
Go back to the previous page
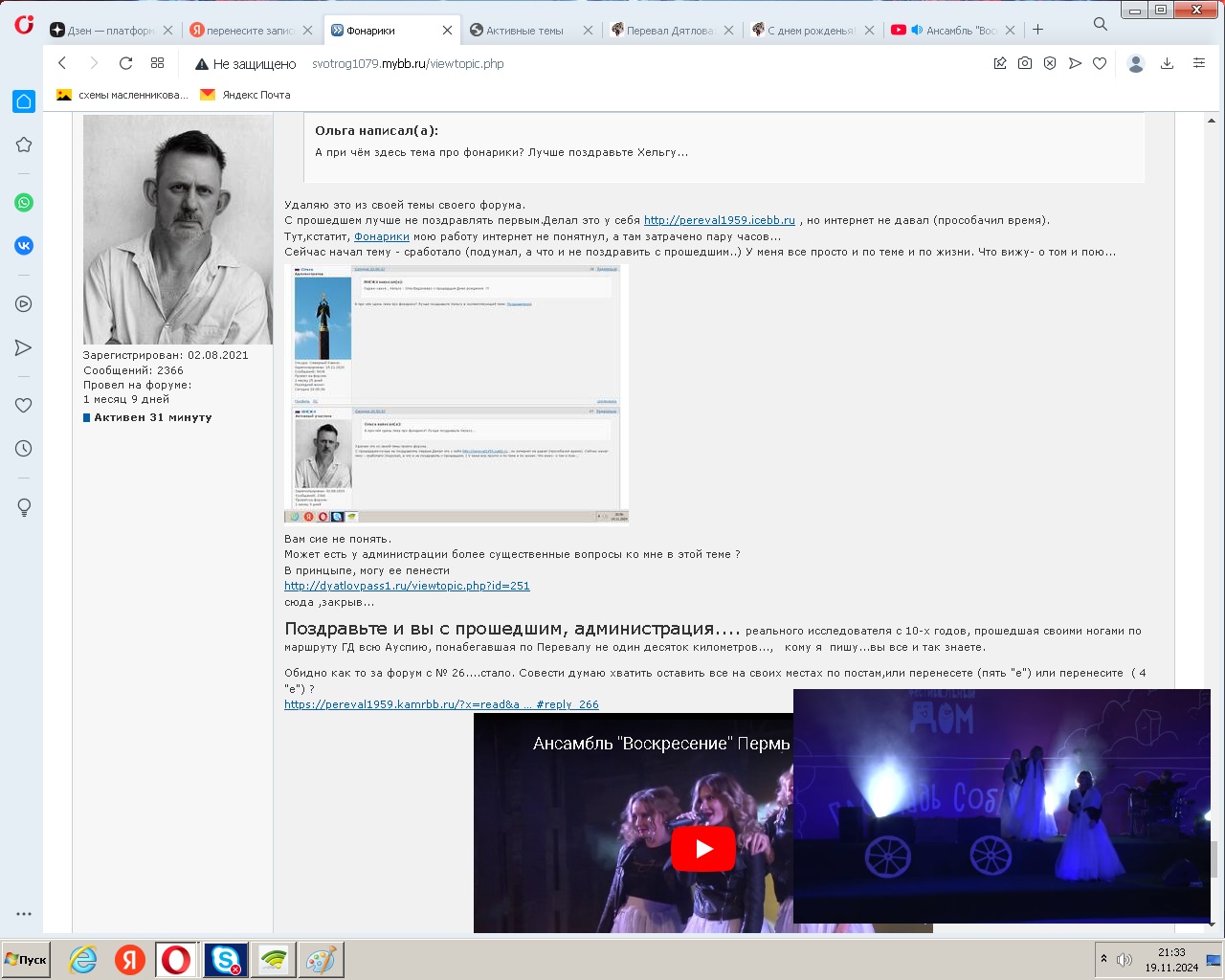(62, 63)
